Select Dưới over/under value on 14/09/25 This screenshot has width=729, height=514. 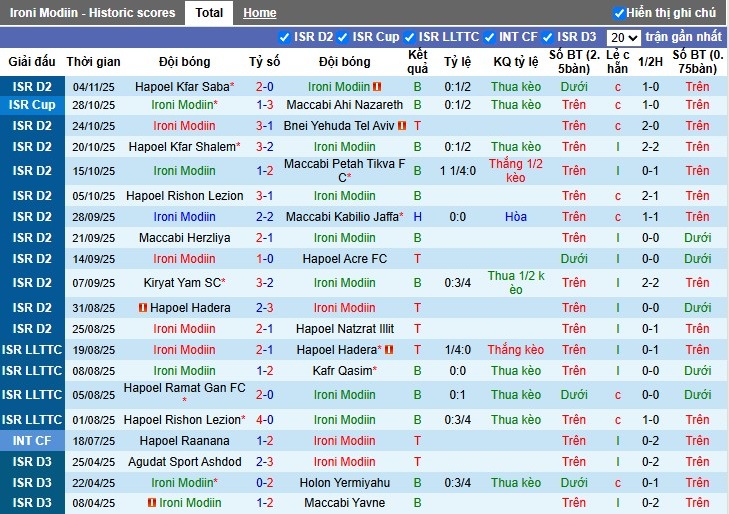click(x=574, y=259)
